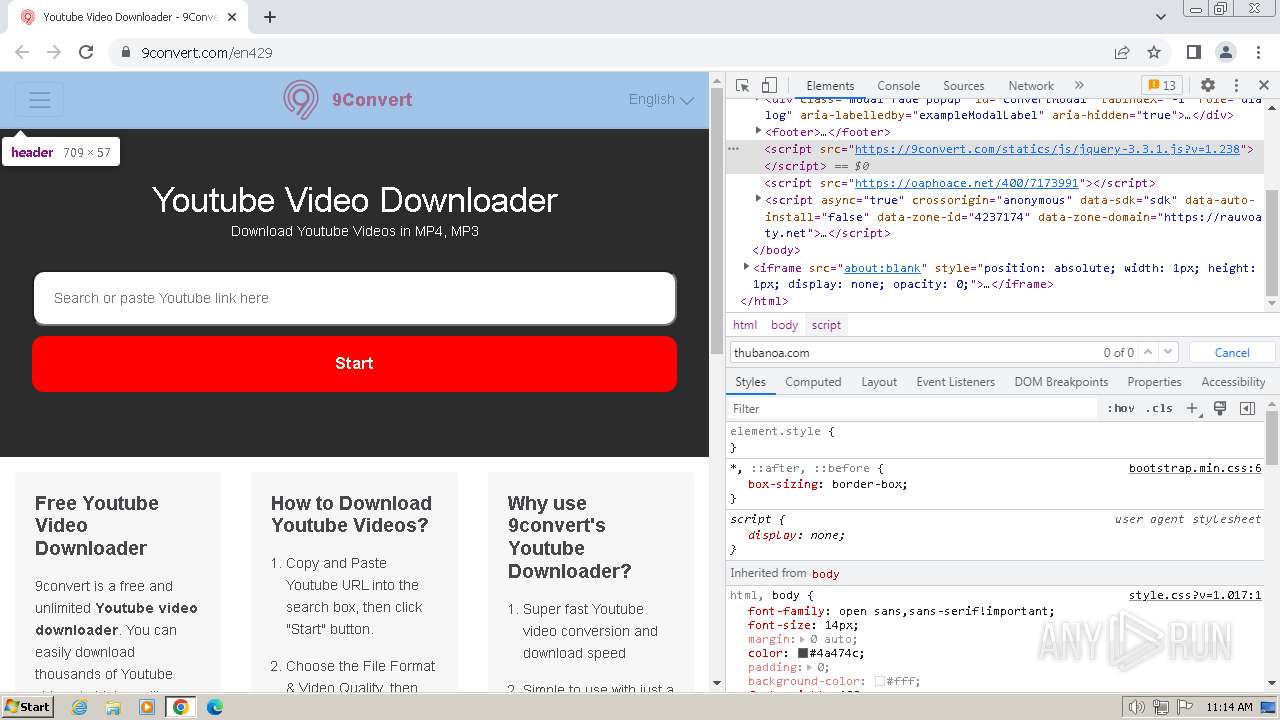The height and width of the screenshot is (720, 1280).
Task: Select html in the breadcrumb bar
Action: pyautogui.click(x=745, y=325)
